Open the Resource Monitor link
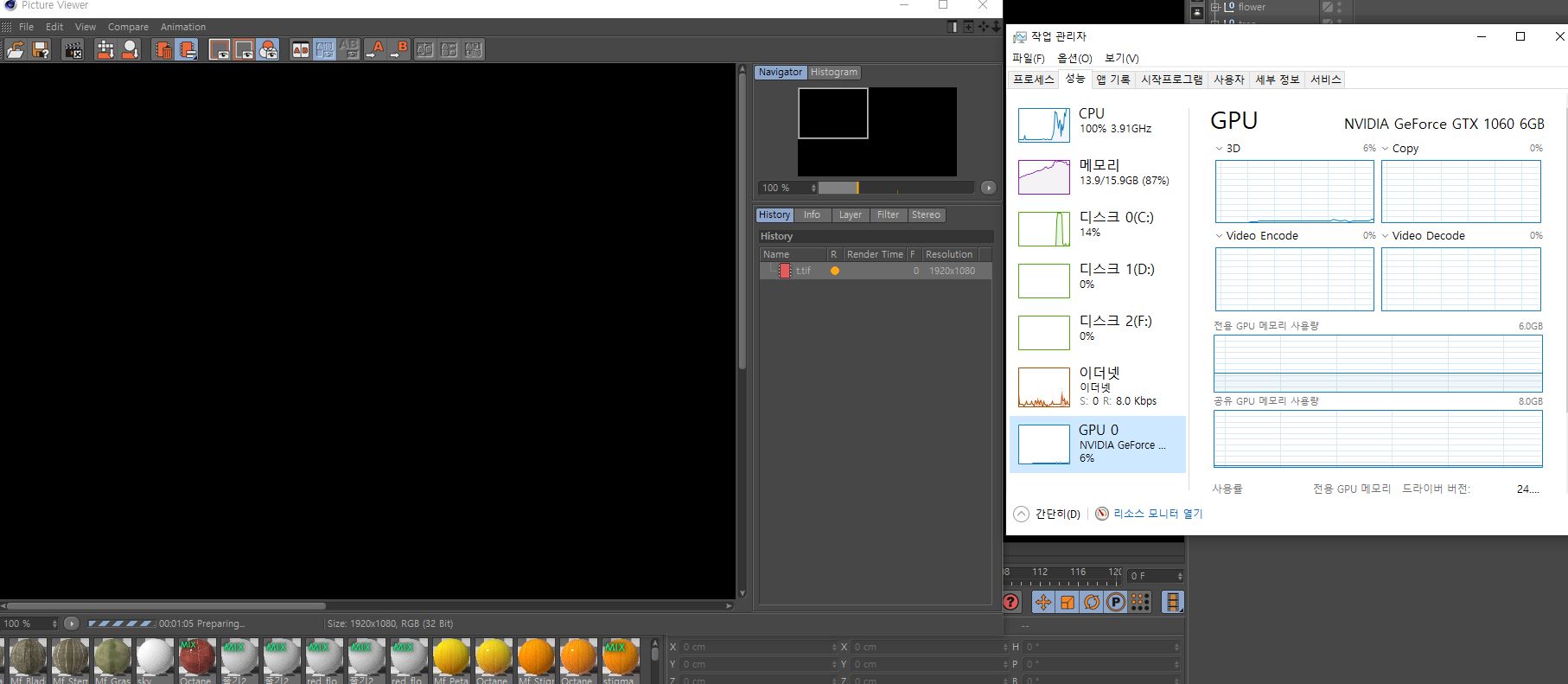 click(x=1157, y=514)
